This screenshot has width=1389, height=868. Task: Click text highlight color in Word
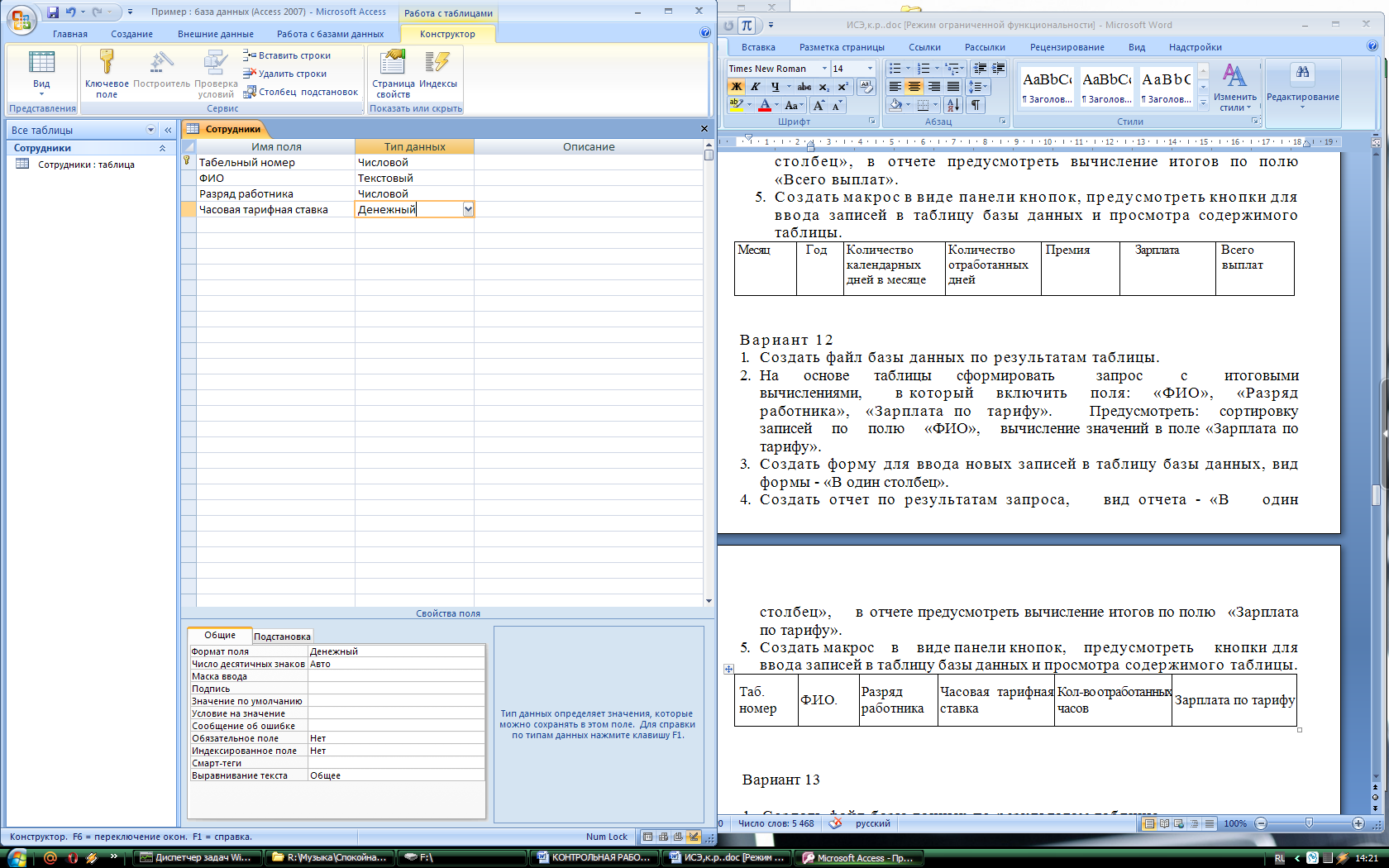click(736, 105)
